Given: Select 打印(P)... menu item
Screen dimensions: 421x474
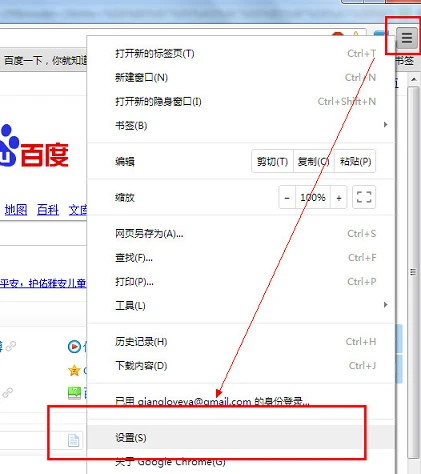Looking at the screenshot, I should click(241, 282).
